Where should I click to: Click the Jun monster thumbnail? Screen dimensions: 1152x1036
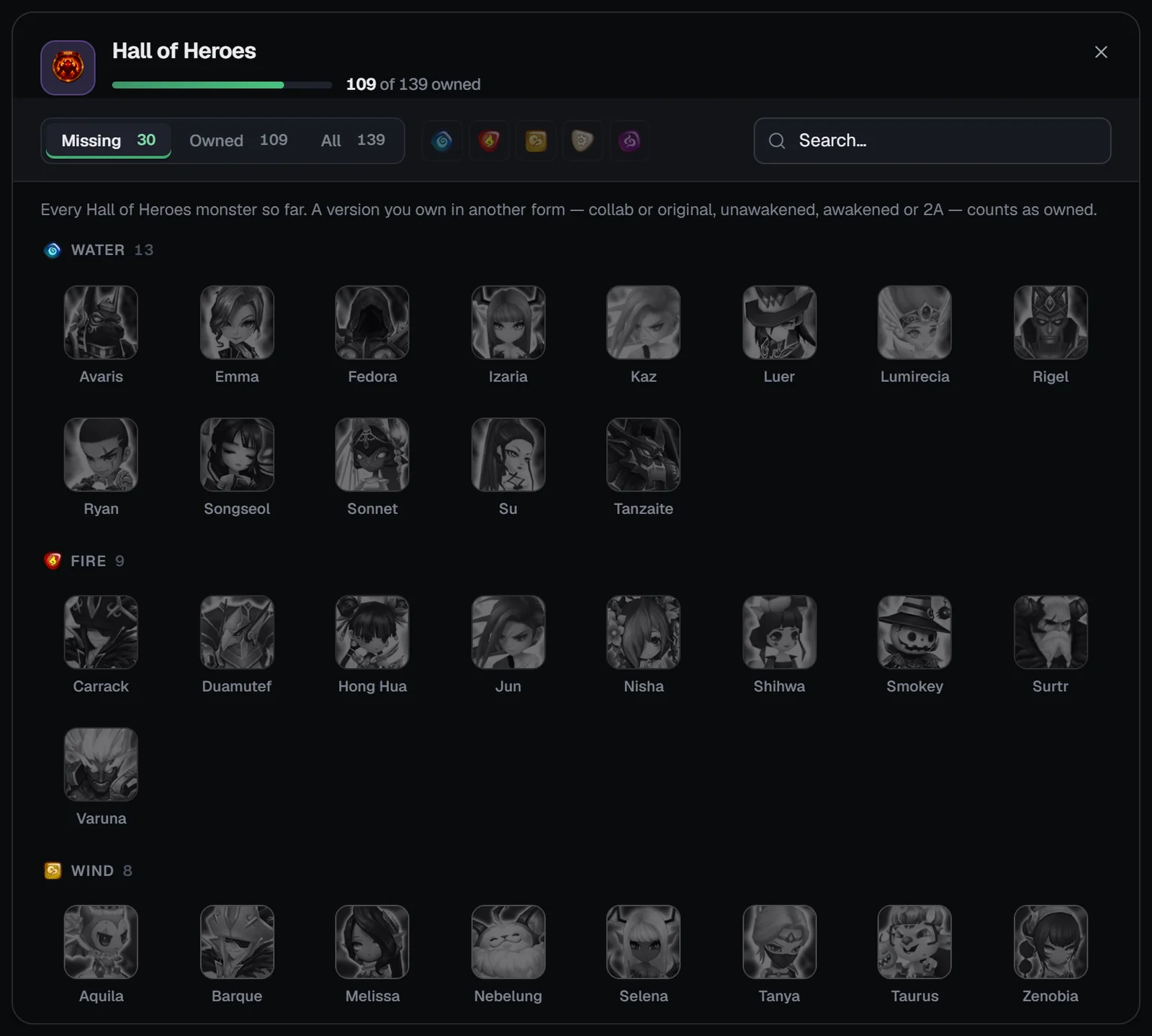(508, 632)
